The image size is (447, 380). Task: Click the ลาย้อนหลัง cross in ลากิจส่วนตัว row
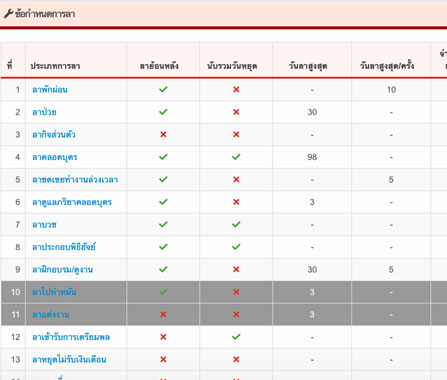163,134
